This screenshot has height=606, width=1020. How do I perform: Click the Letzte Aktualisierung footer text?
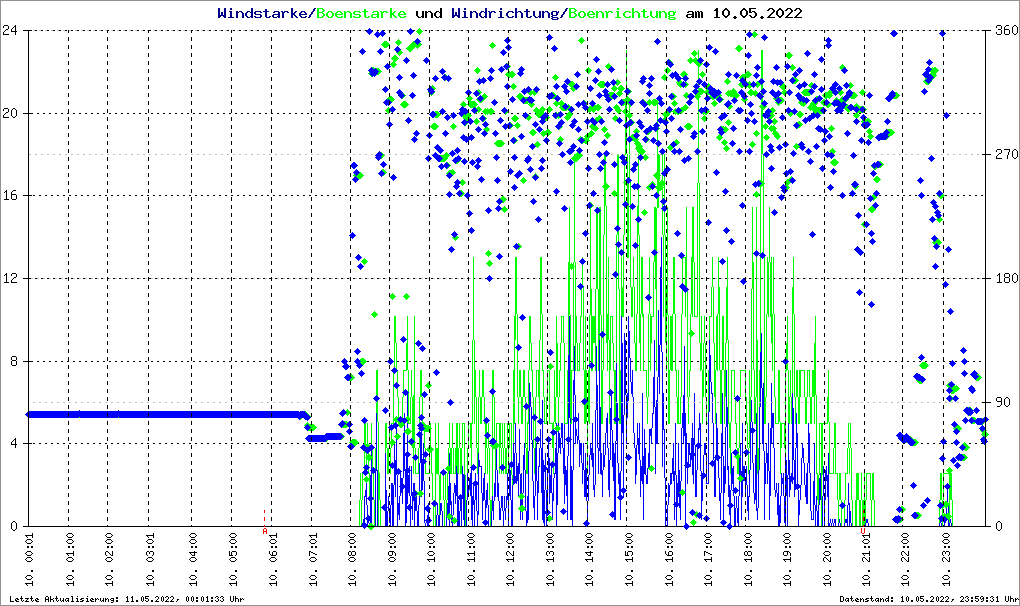[125, 599]
